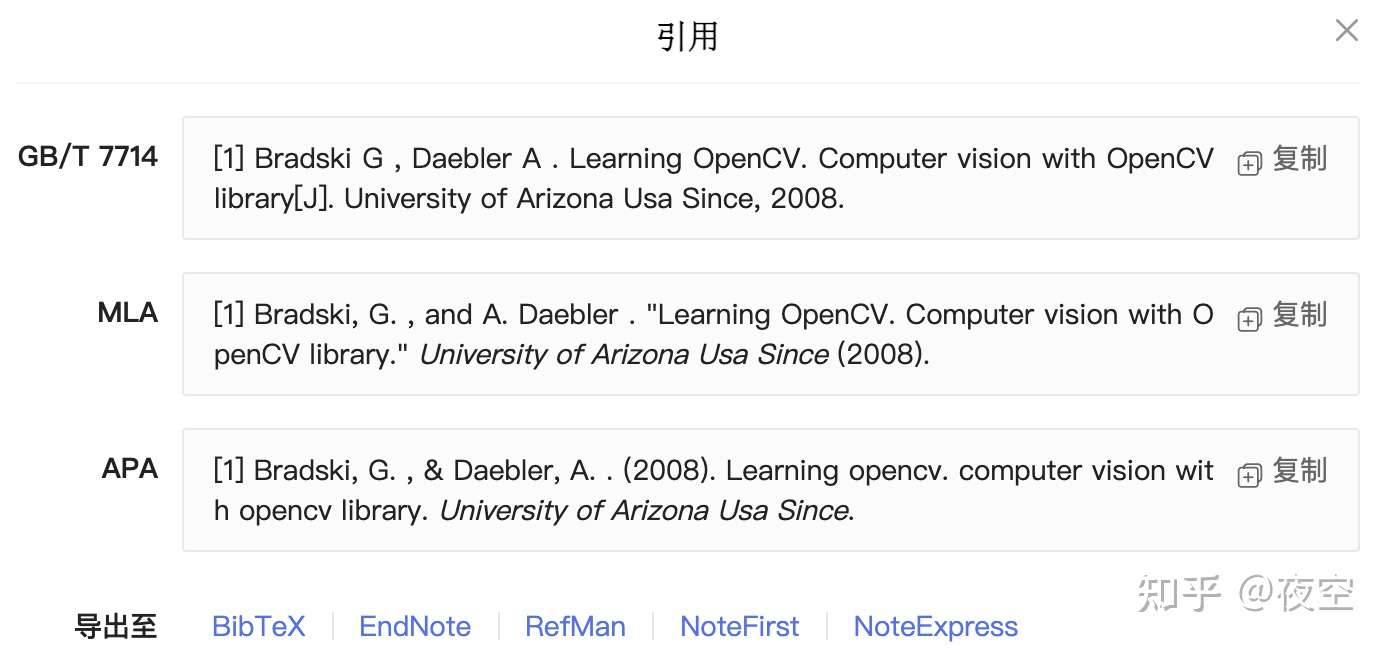Close the 引用 citation dialog

click(x=1346, y=31)
